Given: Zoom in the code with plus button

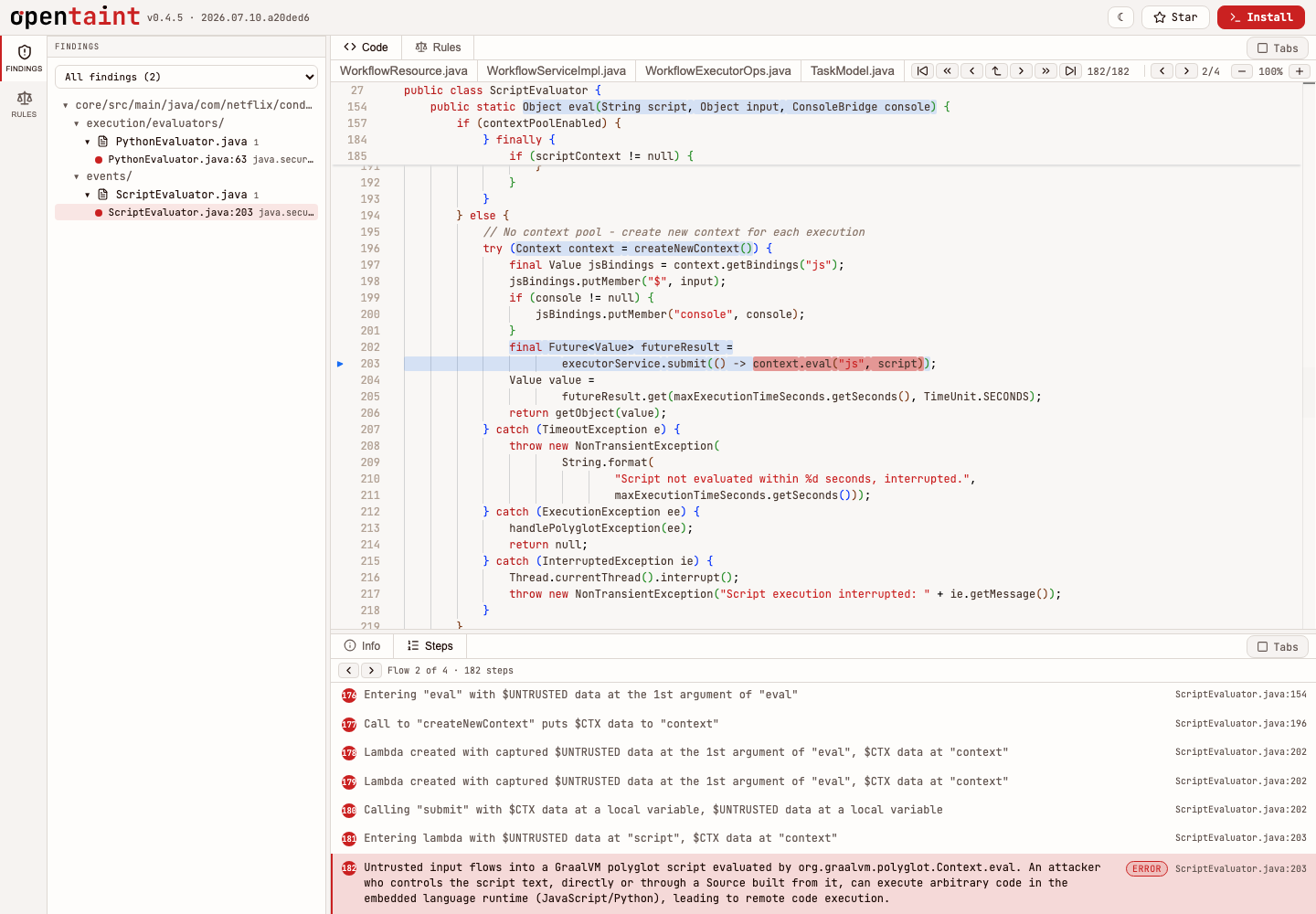Looking at the screenshot, I should (1300, 70).
